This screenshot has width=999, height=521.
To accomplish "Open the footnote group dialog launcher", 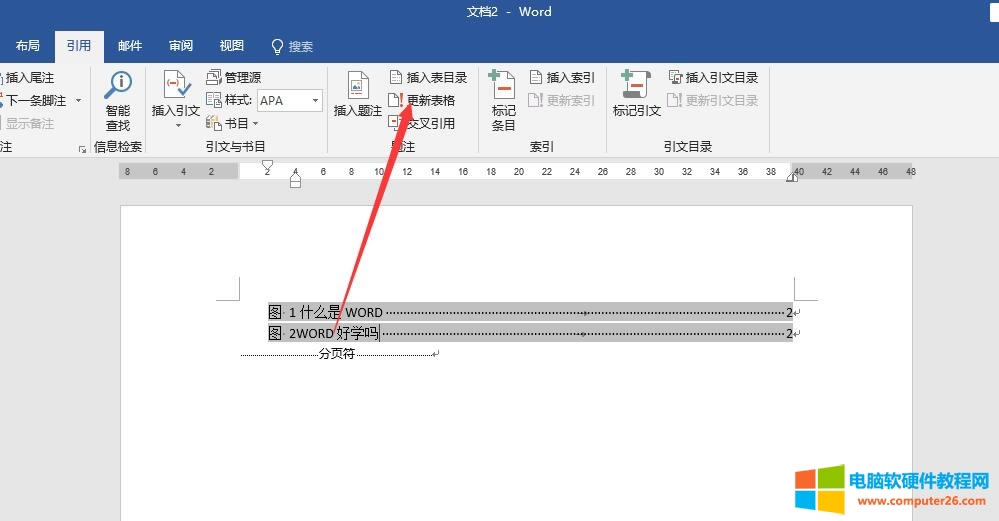I will (x=82, y=149).
